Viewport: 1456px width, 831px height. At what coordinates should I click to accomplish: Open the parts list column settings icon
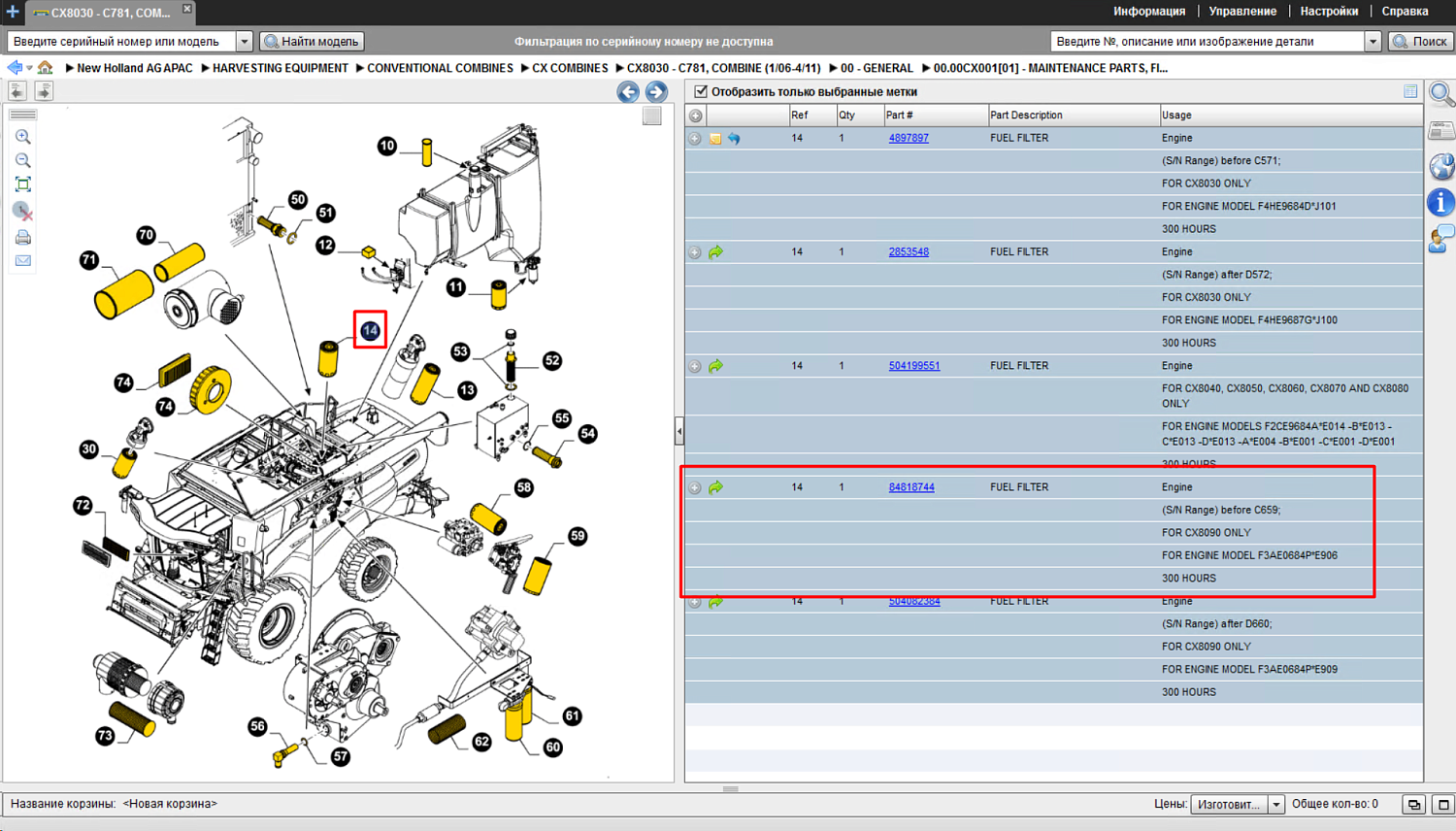tap(1410, 91)
